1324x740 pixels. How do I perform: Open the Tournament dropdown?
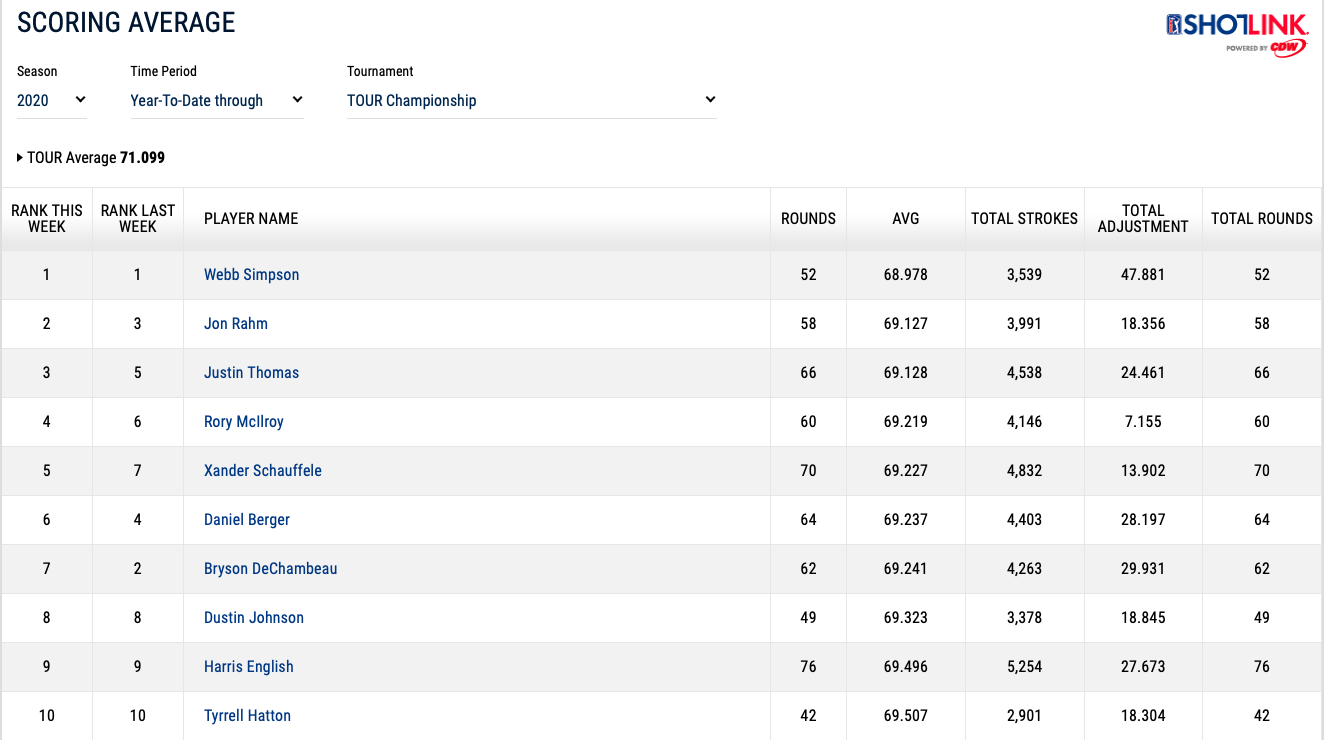coord(531,100)
